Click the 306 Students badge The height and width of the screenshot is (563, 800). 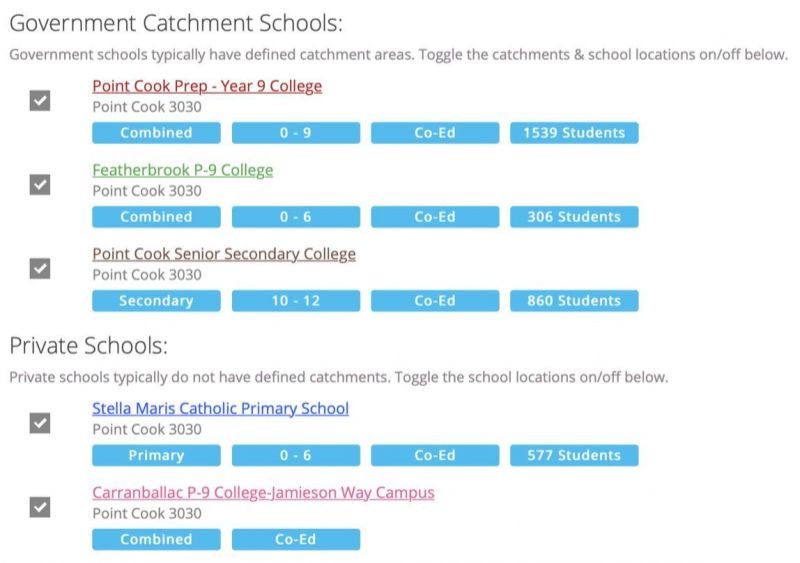pos(574,217)
